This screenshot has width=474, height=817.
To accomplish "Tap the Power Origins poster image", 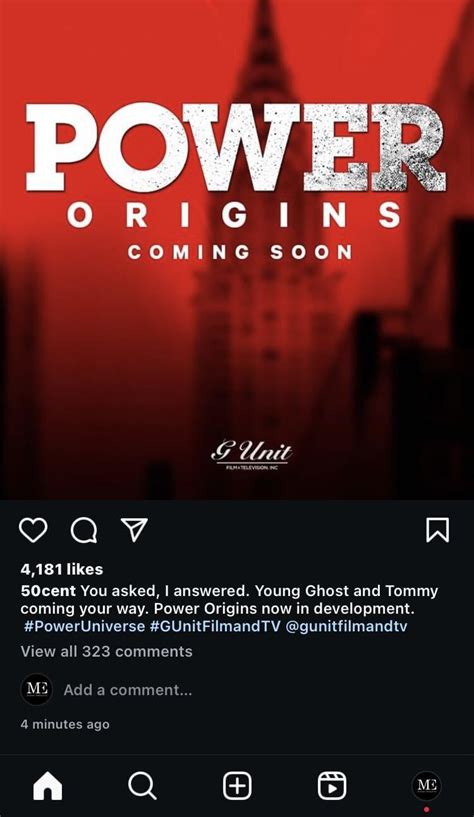I will (237, 250).
